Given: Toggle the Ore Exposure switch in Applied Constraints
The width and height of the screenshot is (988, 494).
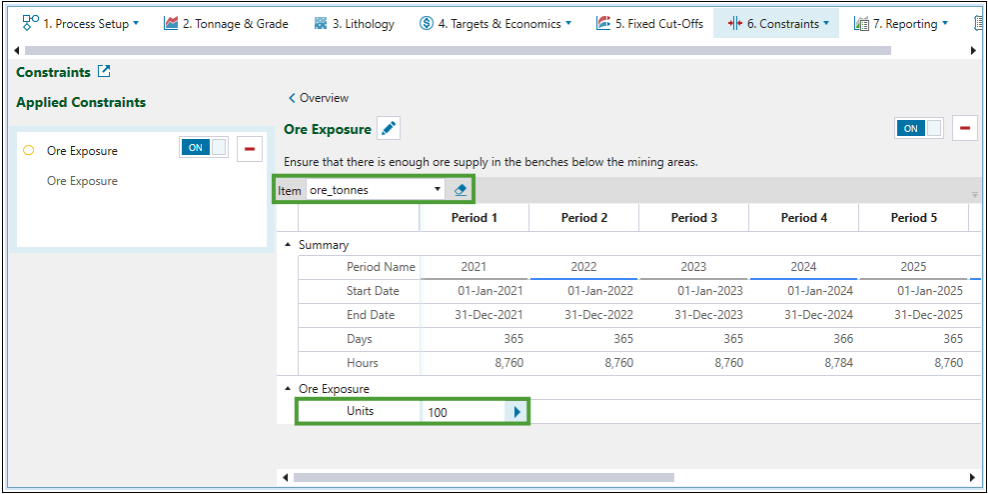Looking at the screenshot, I should (204, 147).
